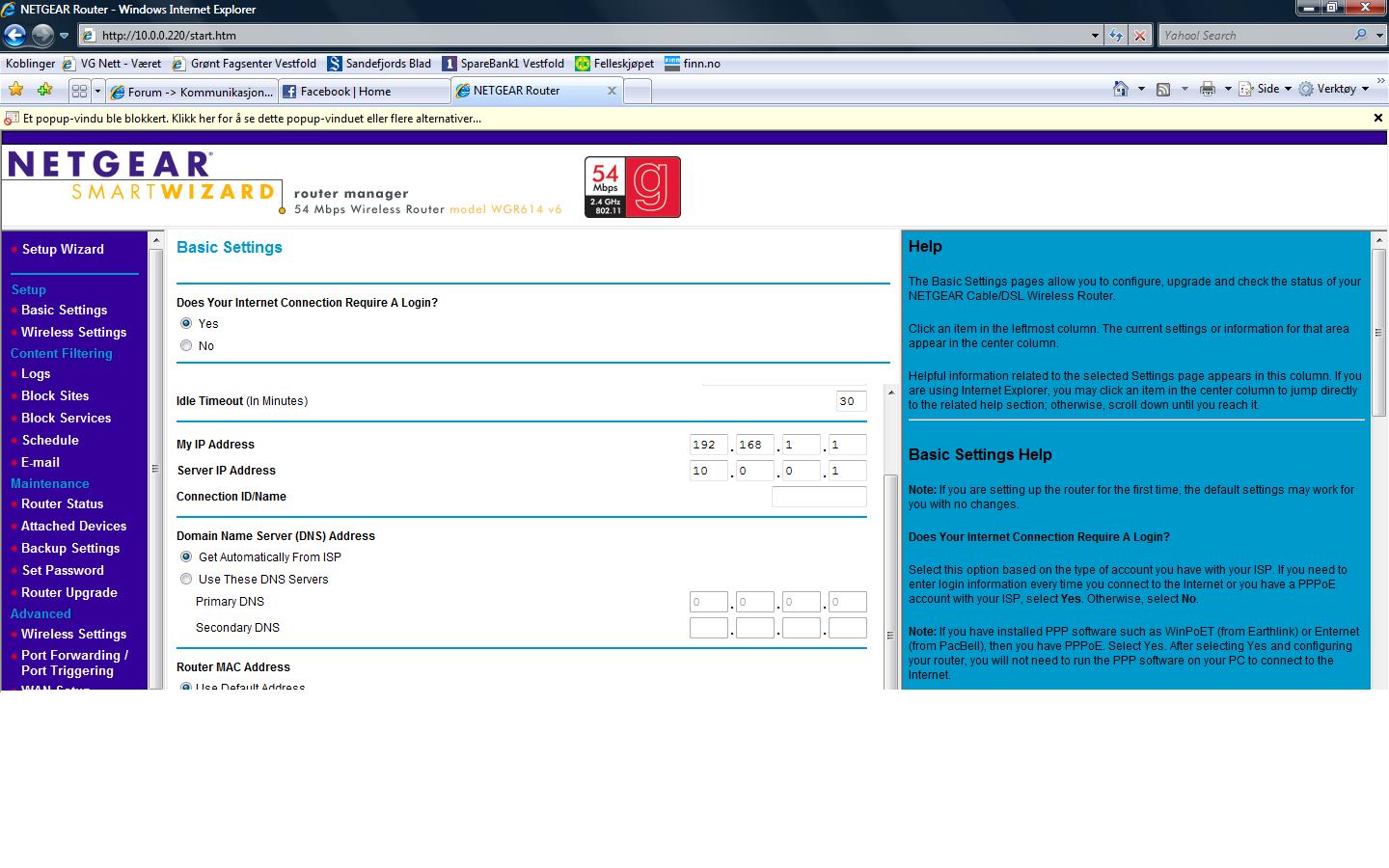Click the Idle Timeout minutes field
Viewport: 1389px width, 868px height.
click(x=851, y=401)
